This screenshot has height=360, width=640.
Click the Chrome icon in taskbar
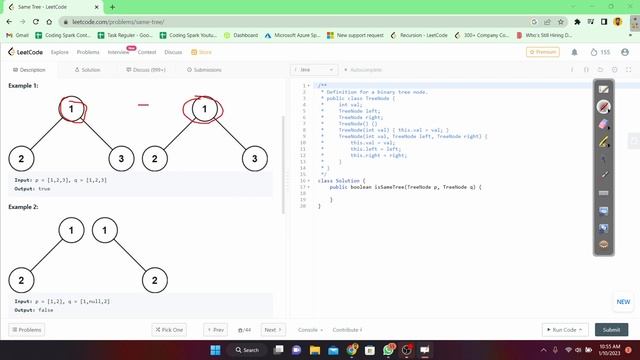tap(351, 350)
